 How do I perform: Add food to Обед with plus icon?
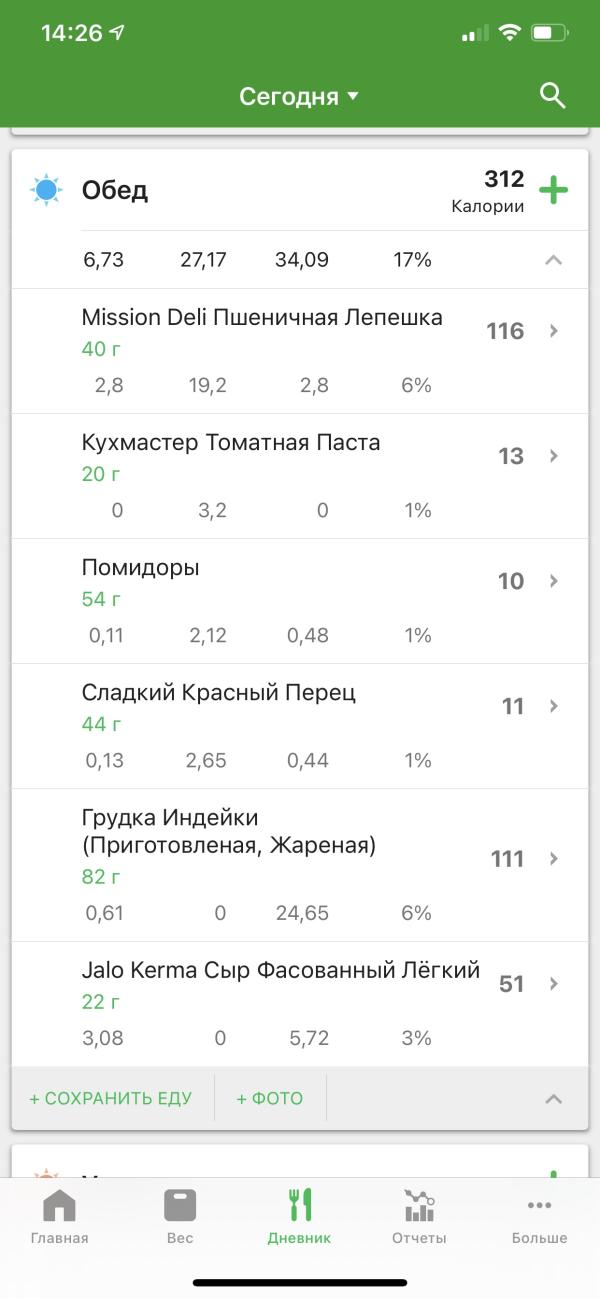(553, 190)
